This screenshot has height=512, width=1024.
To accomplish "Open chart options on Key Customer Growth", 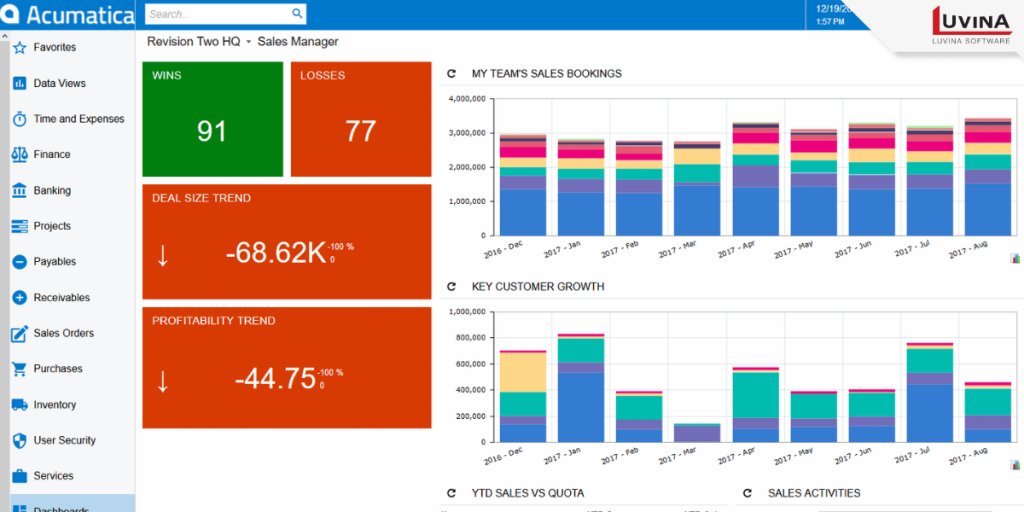I will coord(1015,465).
